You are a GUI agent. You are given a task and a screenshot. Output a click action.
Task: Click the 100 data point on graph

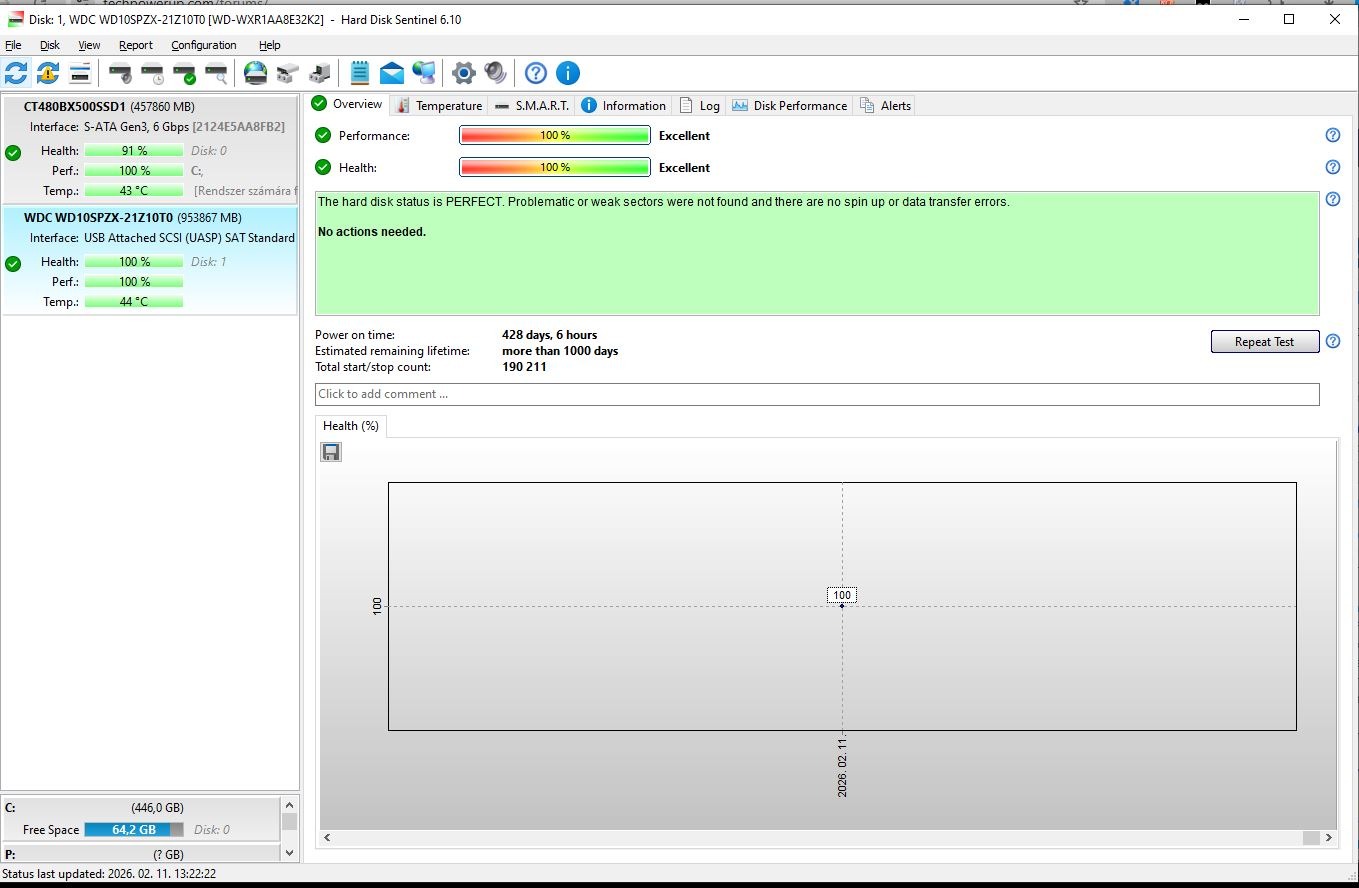[842, 606]
